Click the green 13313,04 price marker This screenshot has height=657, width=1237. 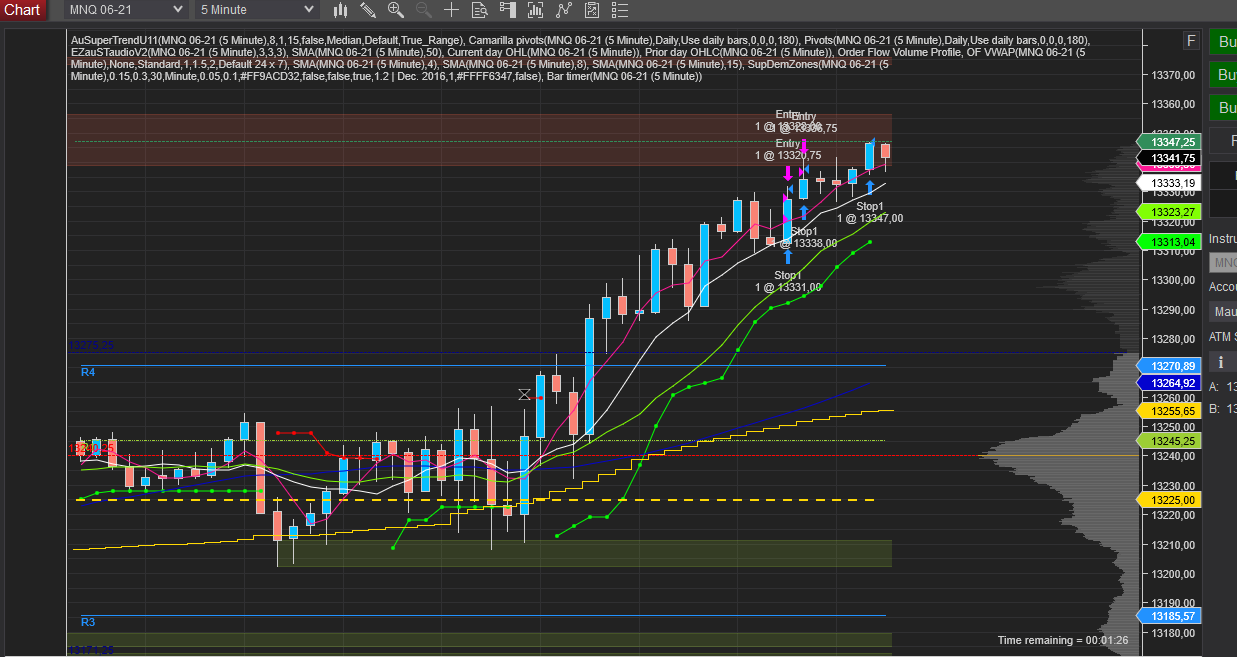pos(1167,242)
